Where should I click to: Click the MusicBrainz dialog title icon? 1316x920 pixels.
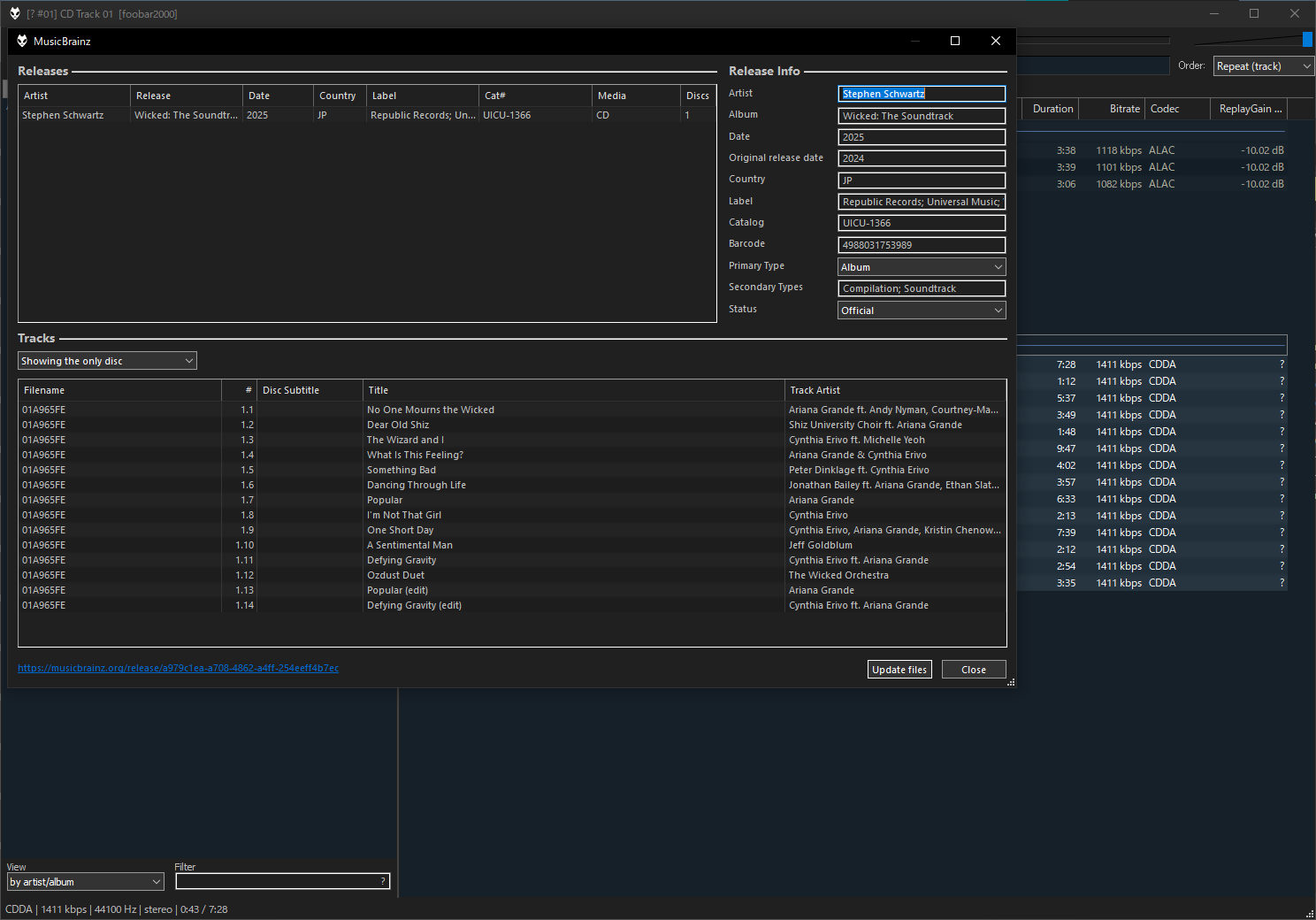(x=22, y=41)
